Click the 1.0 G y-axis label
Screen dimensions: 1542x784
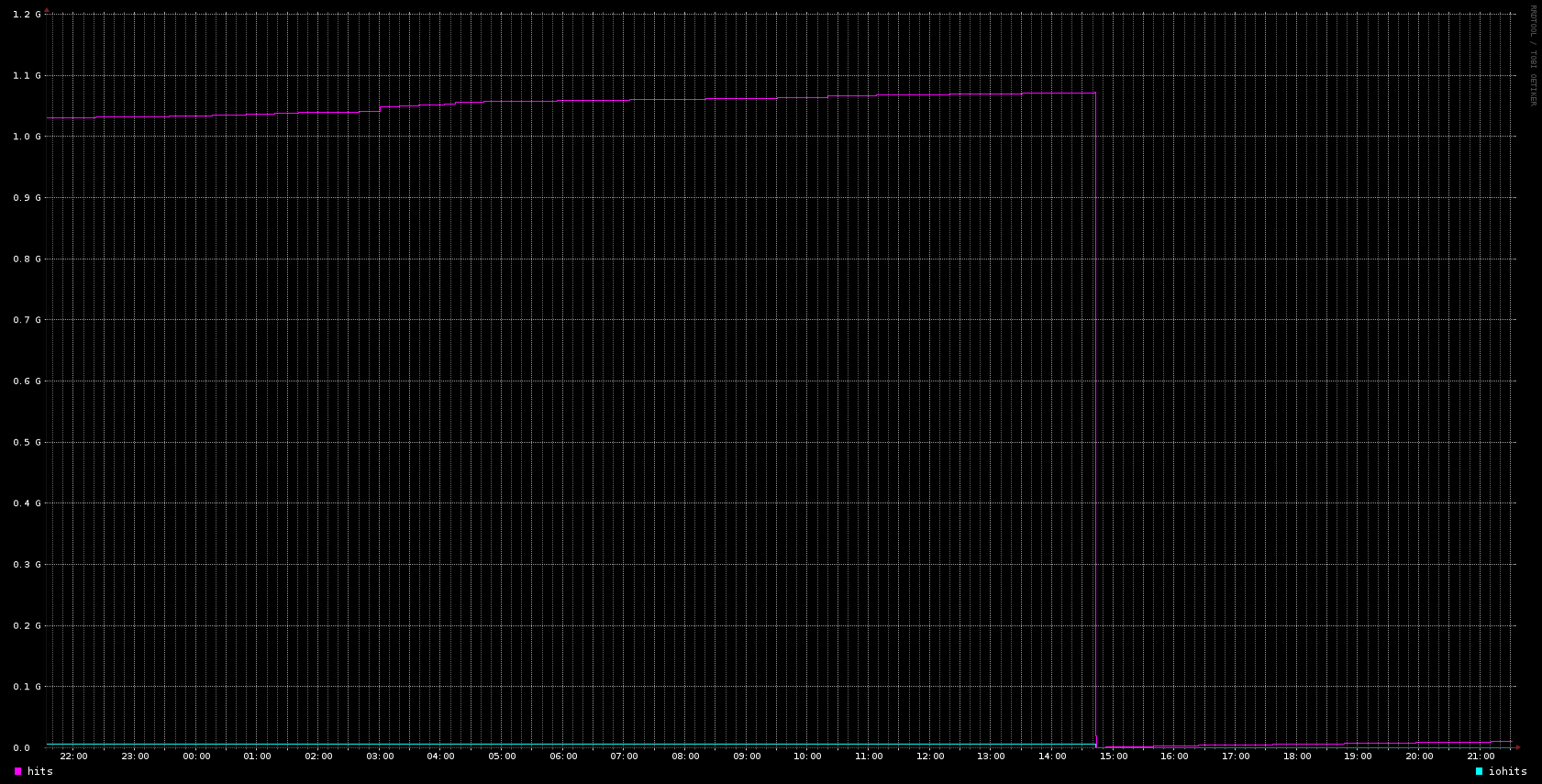point(27,137)
